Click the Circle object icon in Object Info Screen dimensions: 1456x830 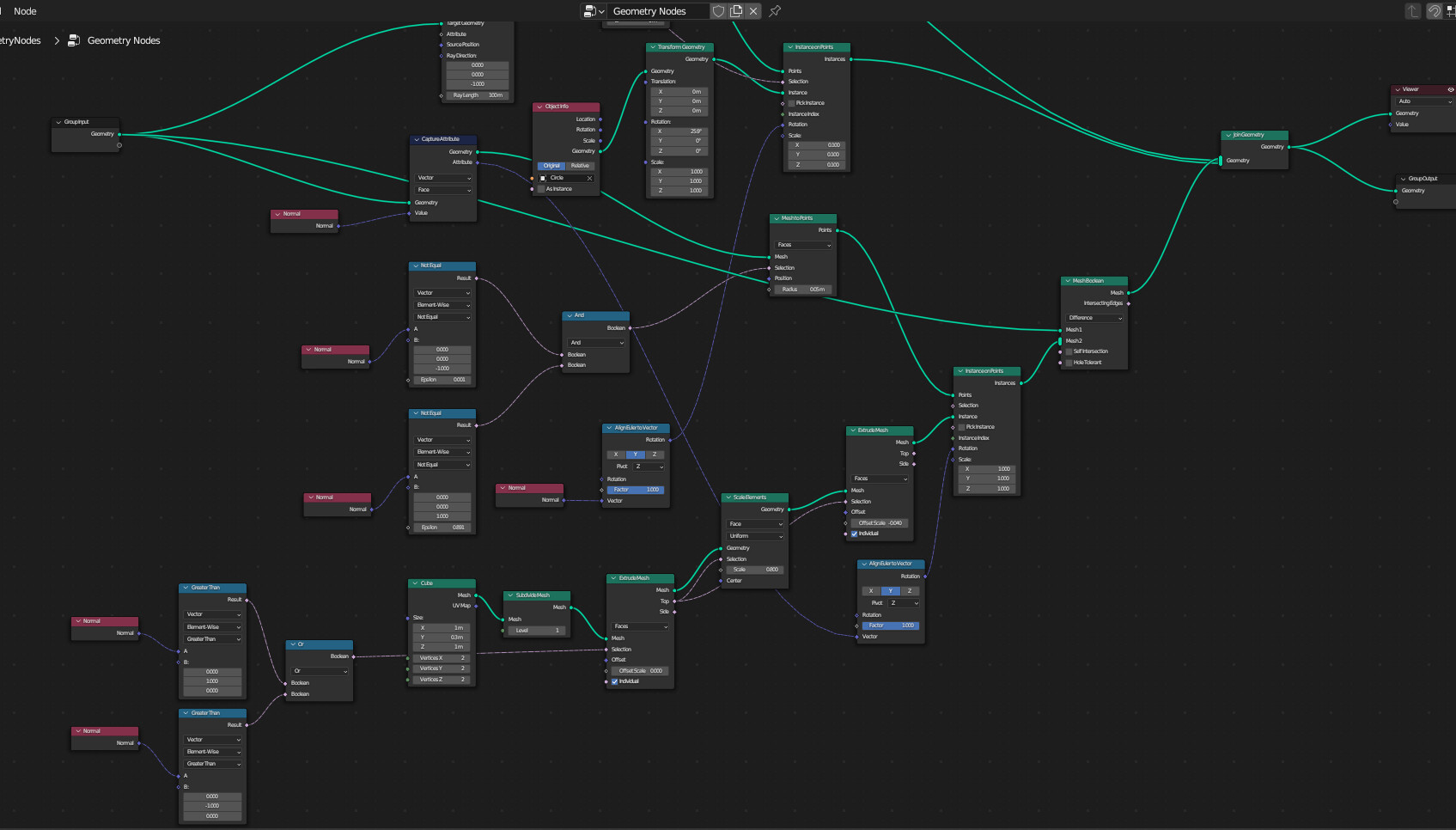(x=543, y=178)
